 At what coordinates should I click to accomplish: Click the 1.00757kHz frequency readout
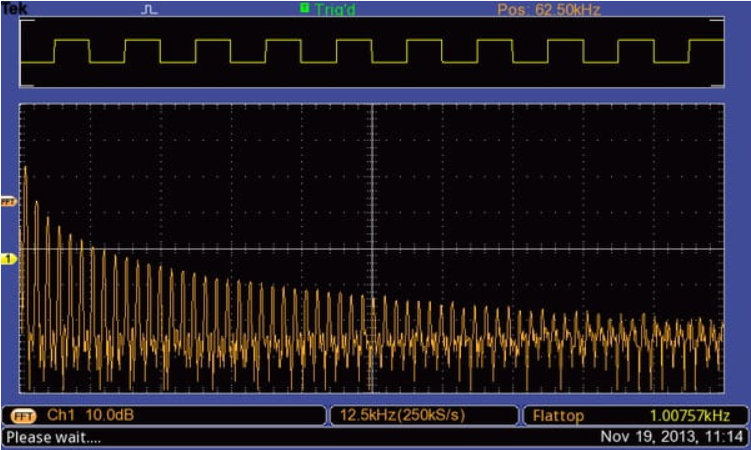click(x=690, y=416)
